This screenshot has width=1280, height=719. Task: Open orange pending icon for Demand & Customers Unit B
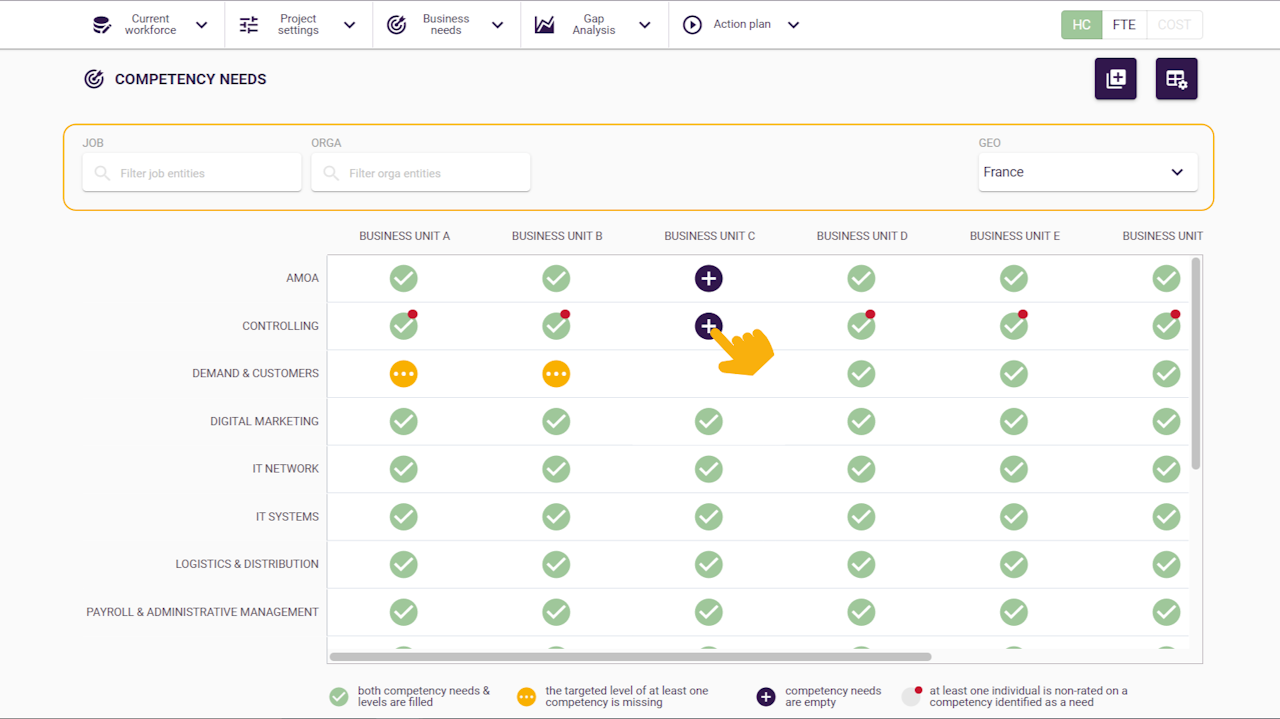click(556, 374)
